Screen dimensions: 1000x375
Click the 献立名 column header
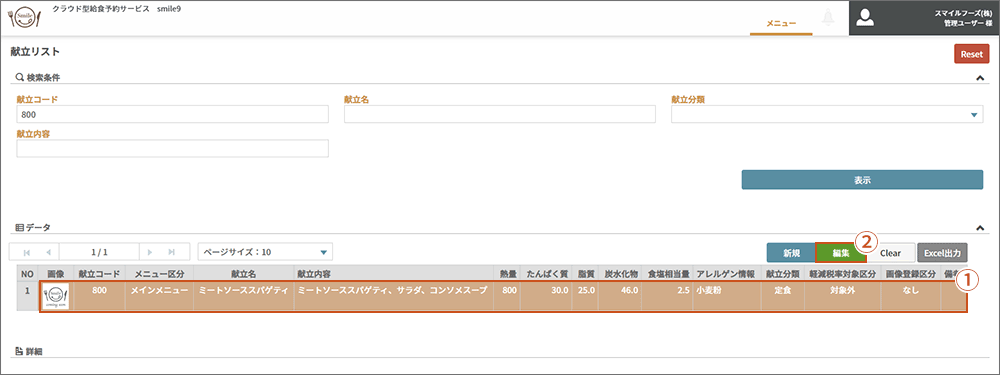tap(243, 274)
